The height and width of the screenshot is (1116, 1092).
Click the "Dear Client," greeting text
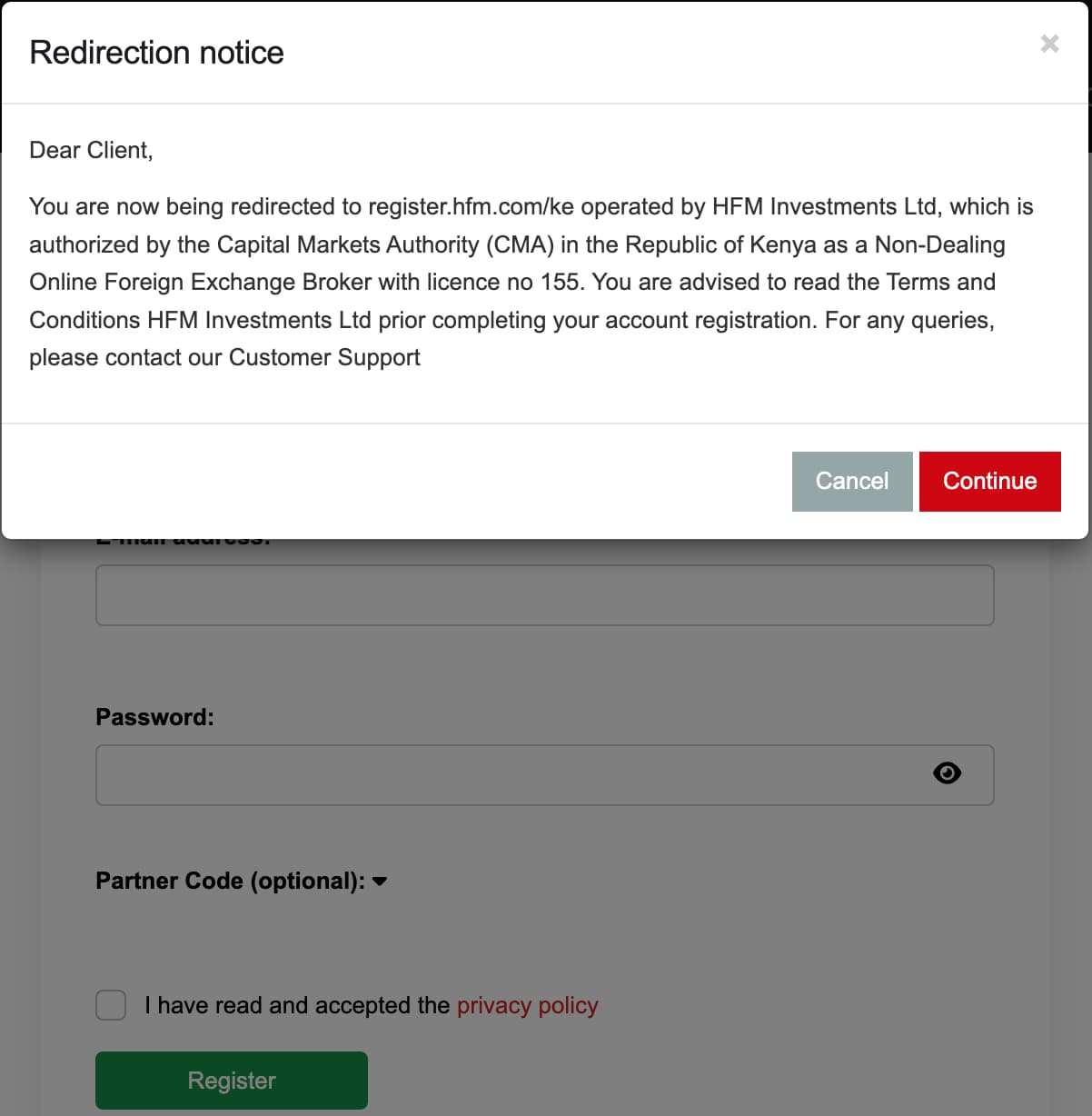pos(91,150)
